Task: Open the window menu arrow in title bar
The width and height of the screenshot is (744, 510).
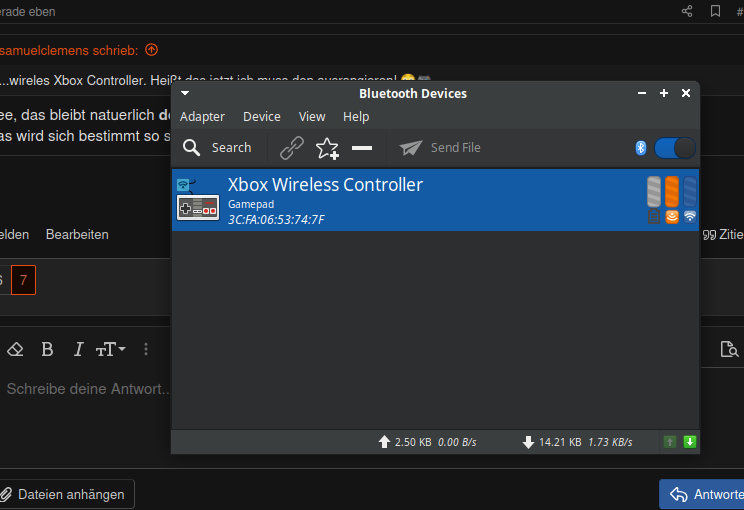Action: click(185, 93)
